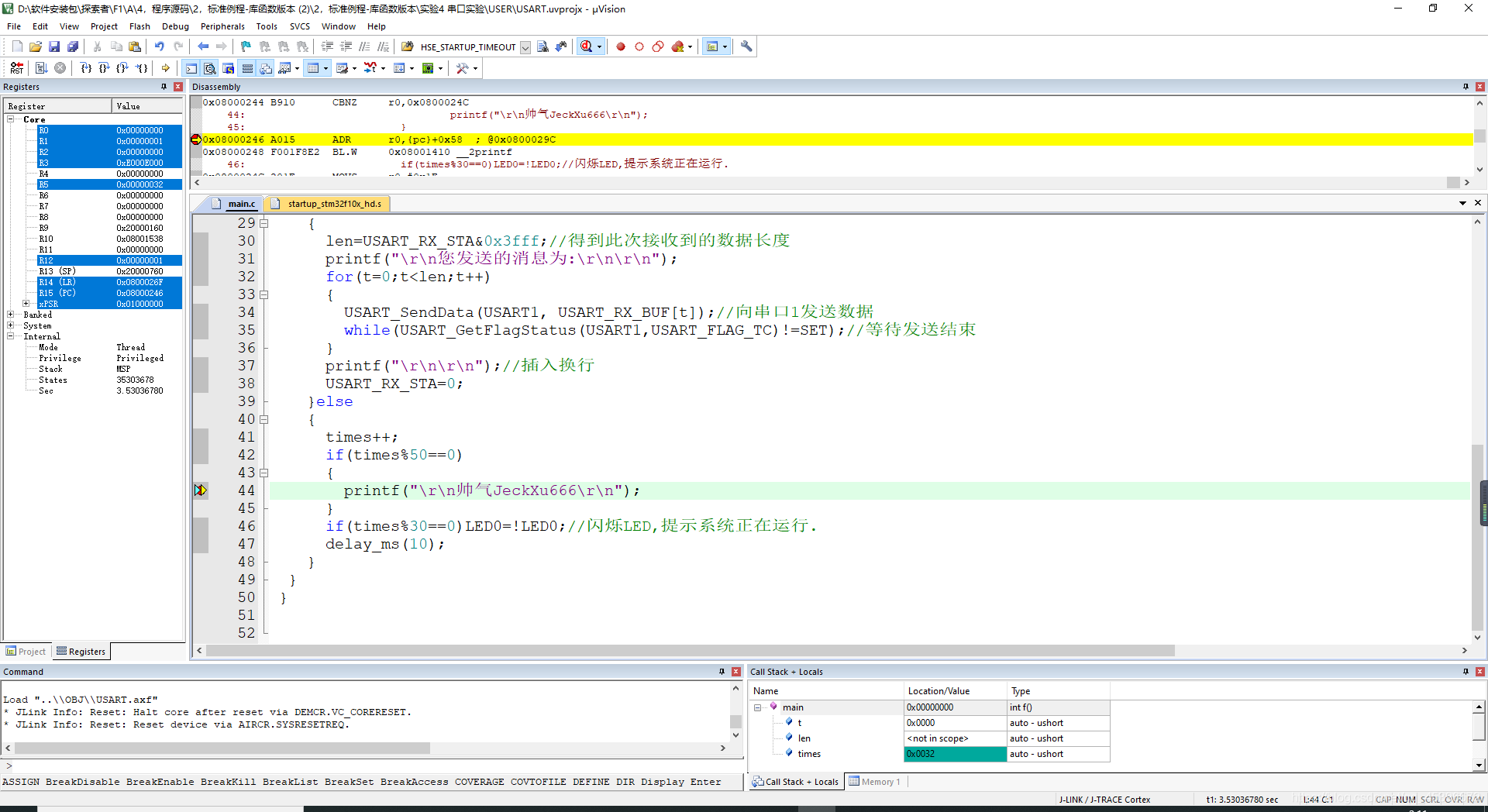1488x812 pixels.
Task: Click the editor vertical scrollbar thumb
Action: [1477, 538]
